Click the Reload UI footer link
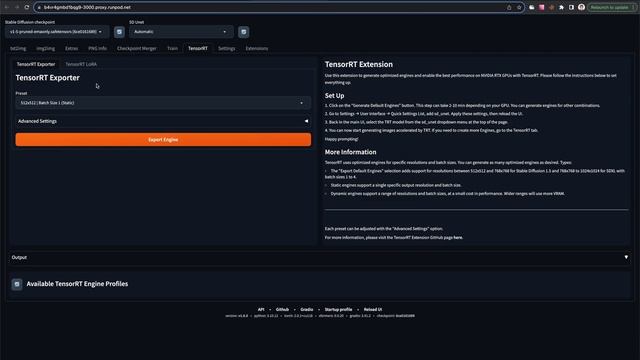 coord(373,309)
